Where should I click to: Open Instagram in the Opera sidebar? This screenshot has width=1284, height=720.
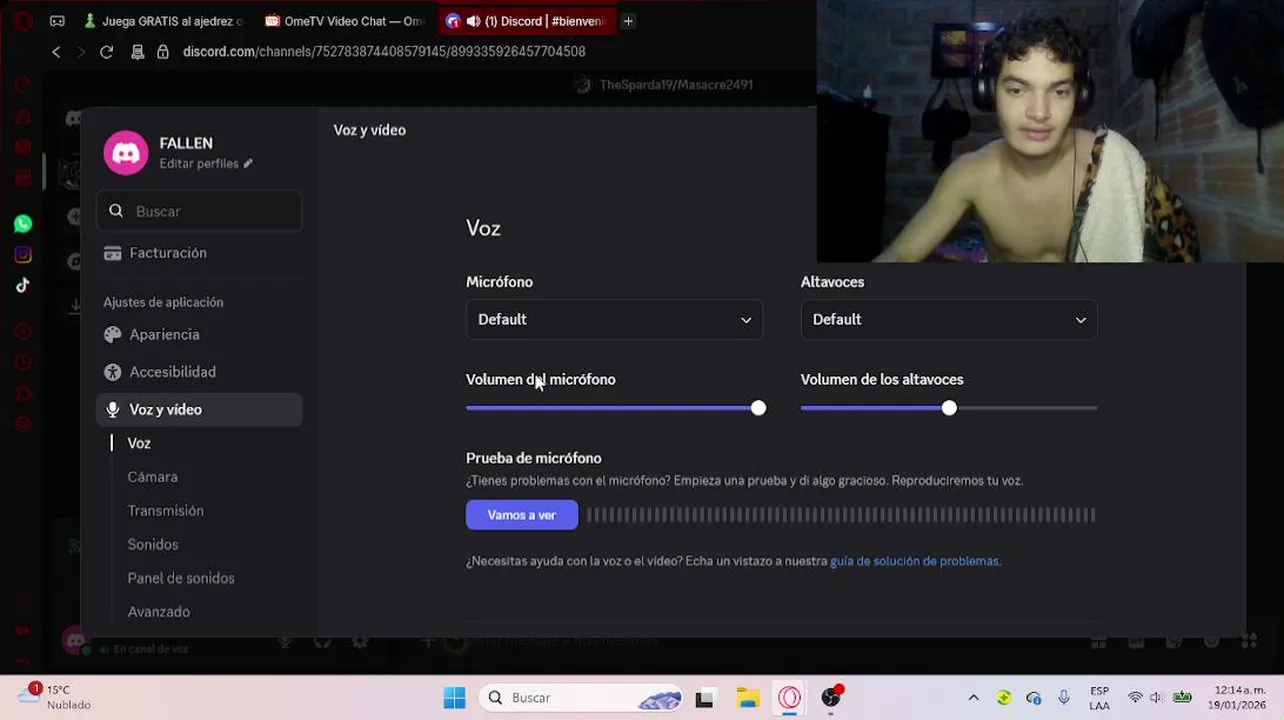coord(23,255)
